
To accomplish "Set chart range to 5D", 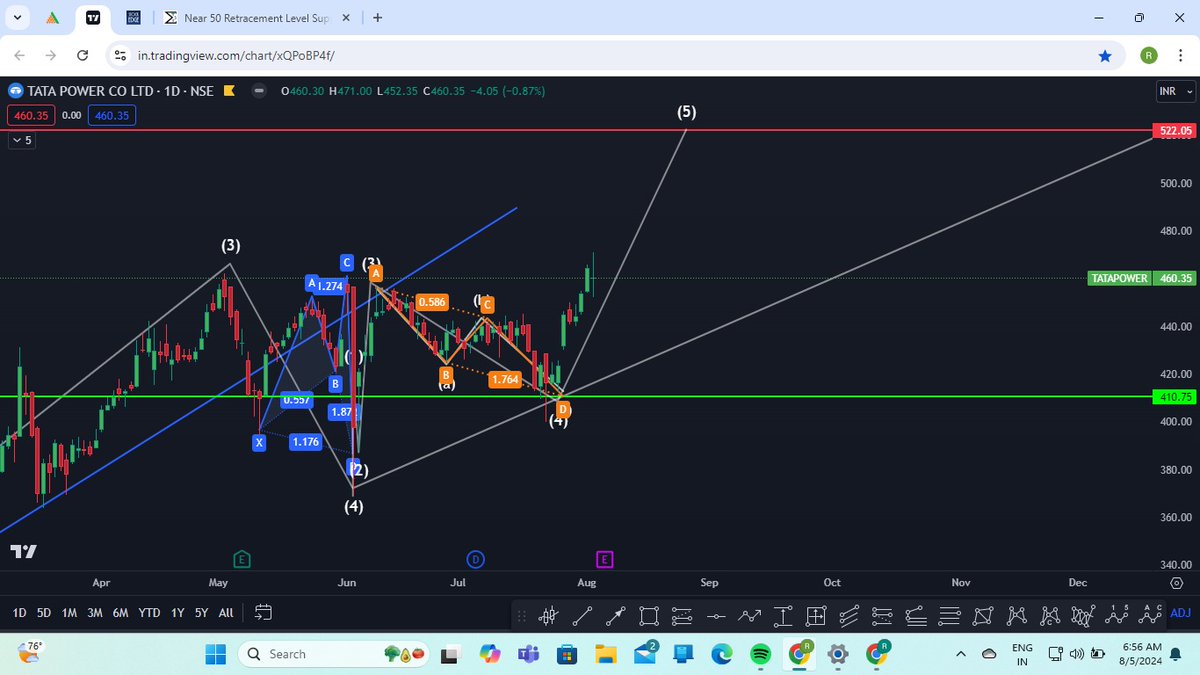I will pyautogui.click(x=44, y=612).
